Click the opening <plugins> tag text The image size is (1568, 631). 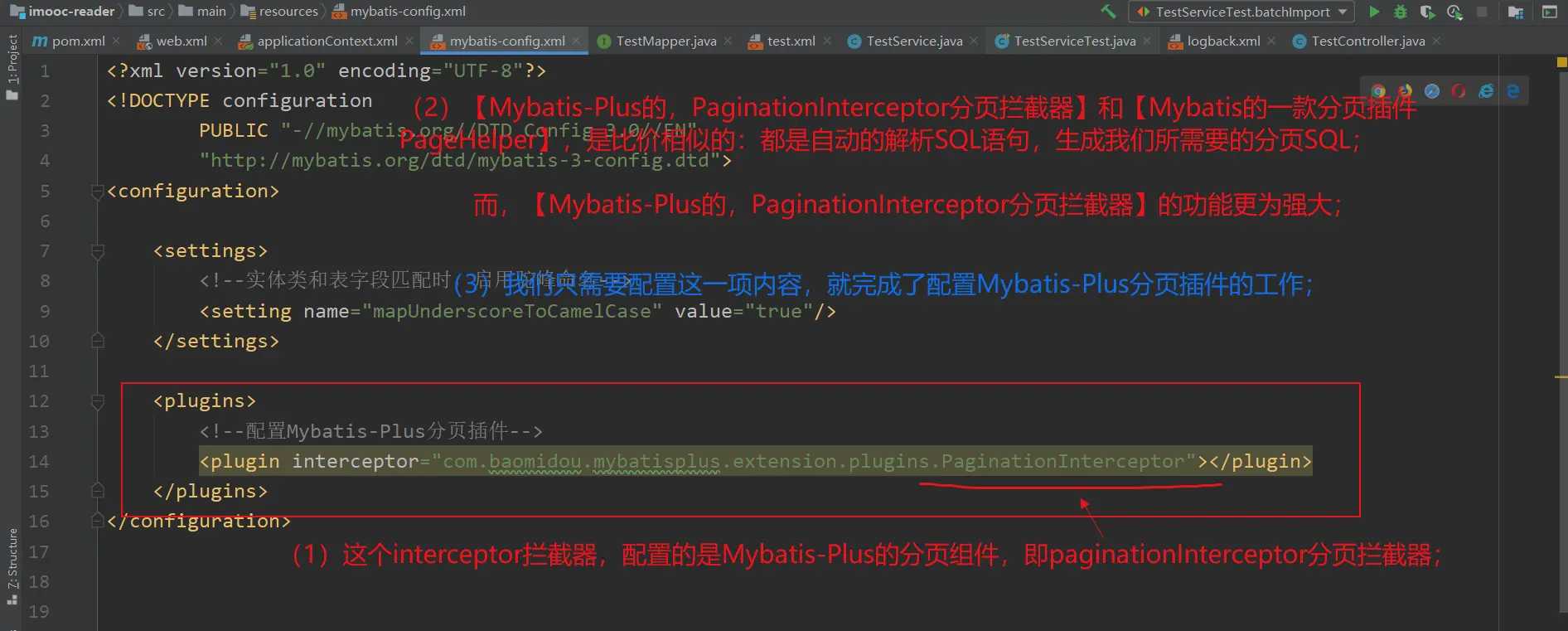(x=204, y=401)
